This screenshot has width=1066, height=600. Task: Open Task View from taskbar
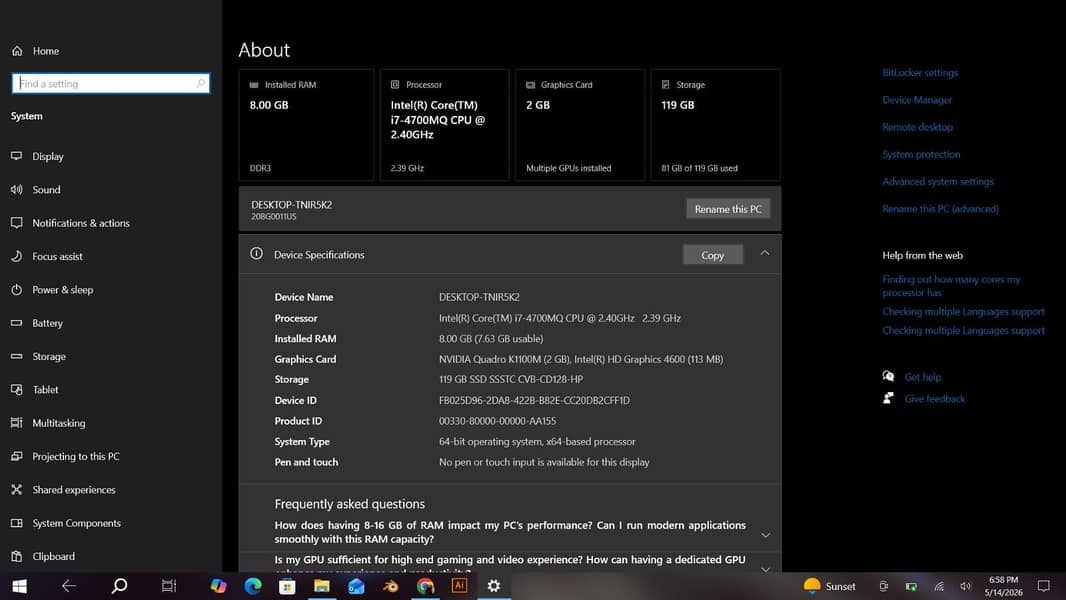click(169, 586)
